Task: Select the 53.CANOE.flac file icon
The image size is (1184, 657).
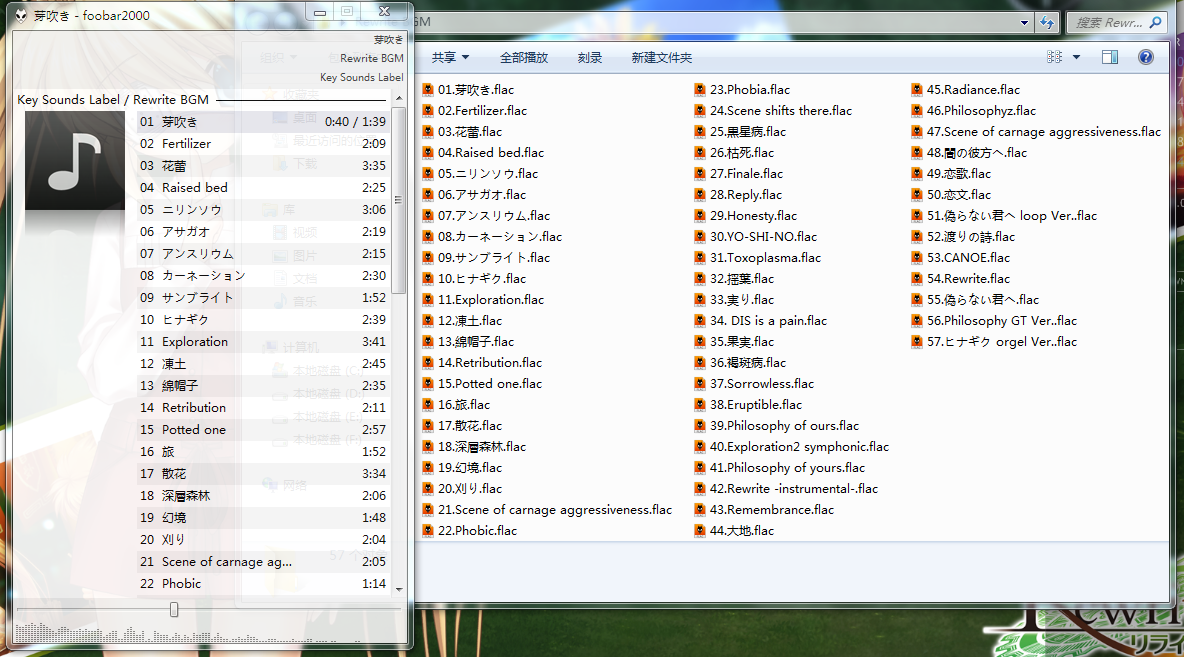Action: [918, 258]
